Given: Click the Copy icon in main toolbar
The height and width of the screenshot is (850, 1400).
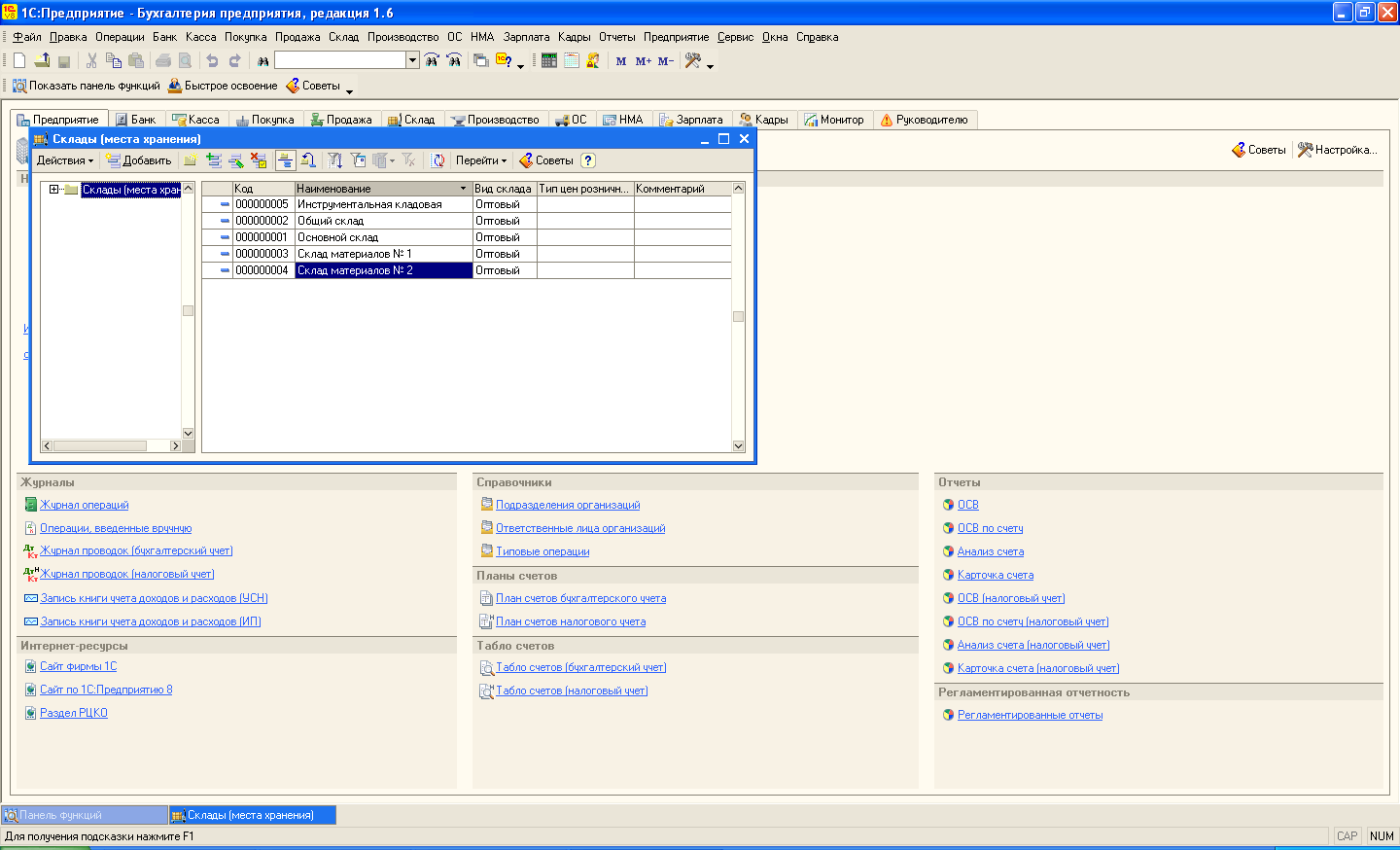Looking at the screenshot, I should 114,60.
